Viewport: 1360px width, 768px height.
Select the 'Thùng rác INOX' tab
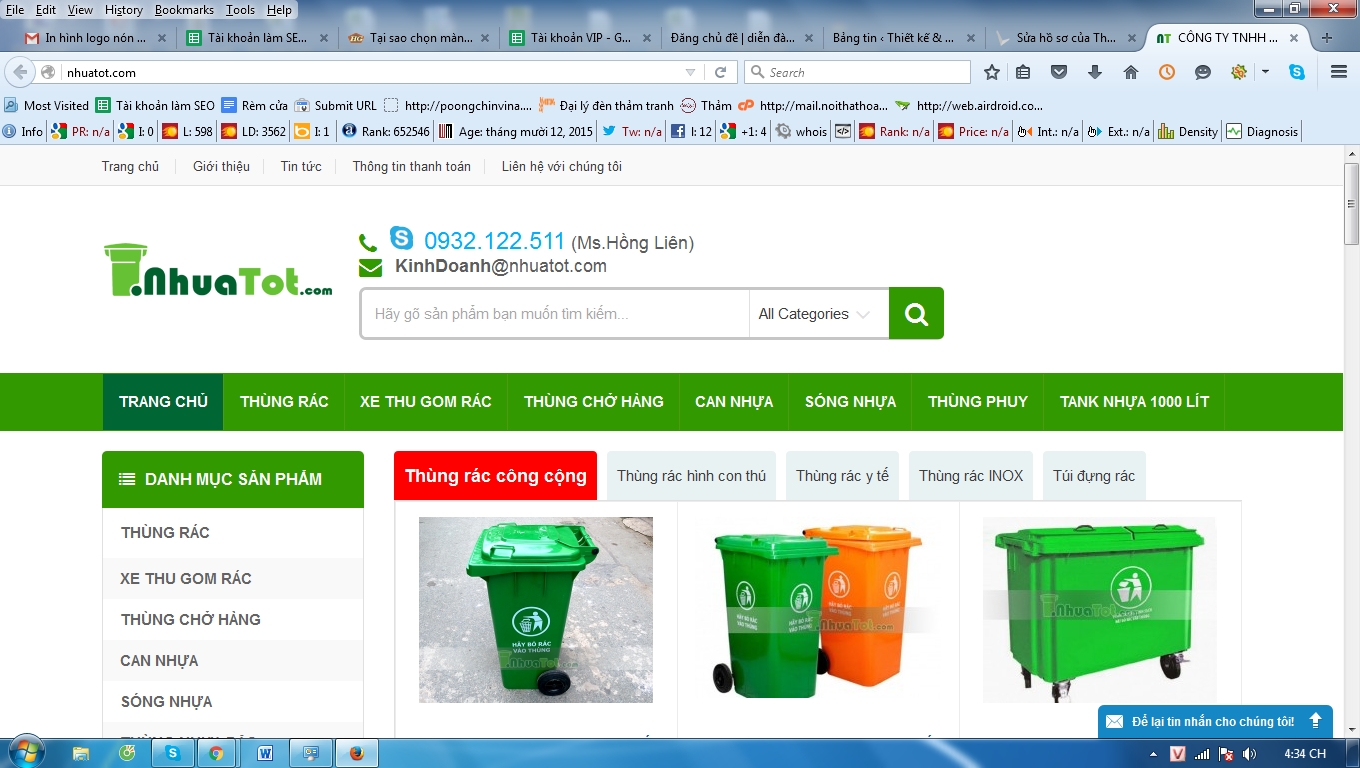tap(971, 476)
